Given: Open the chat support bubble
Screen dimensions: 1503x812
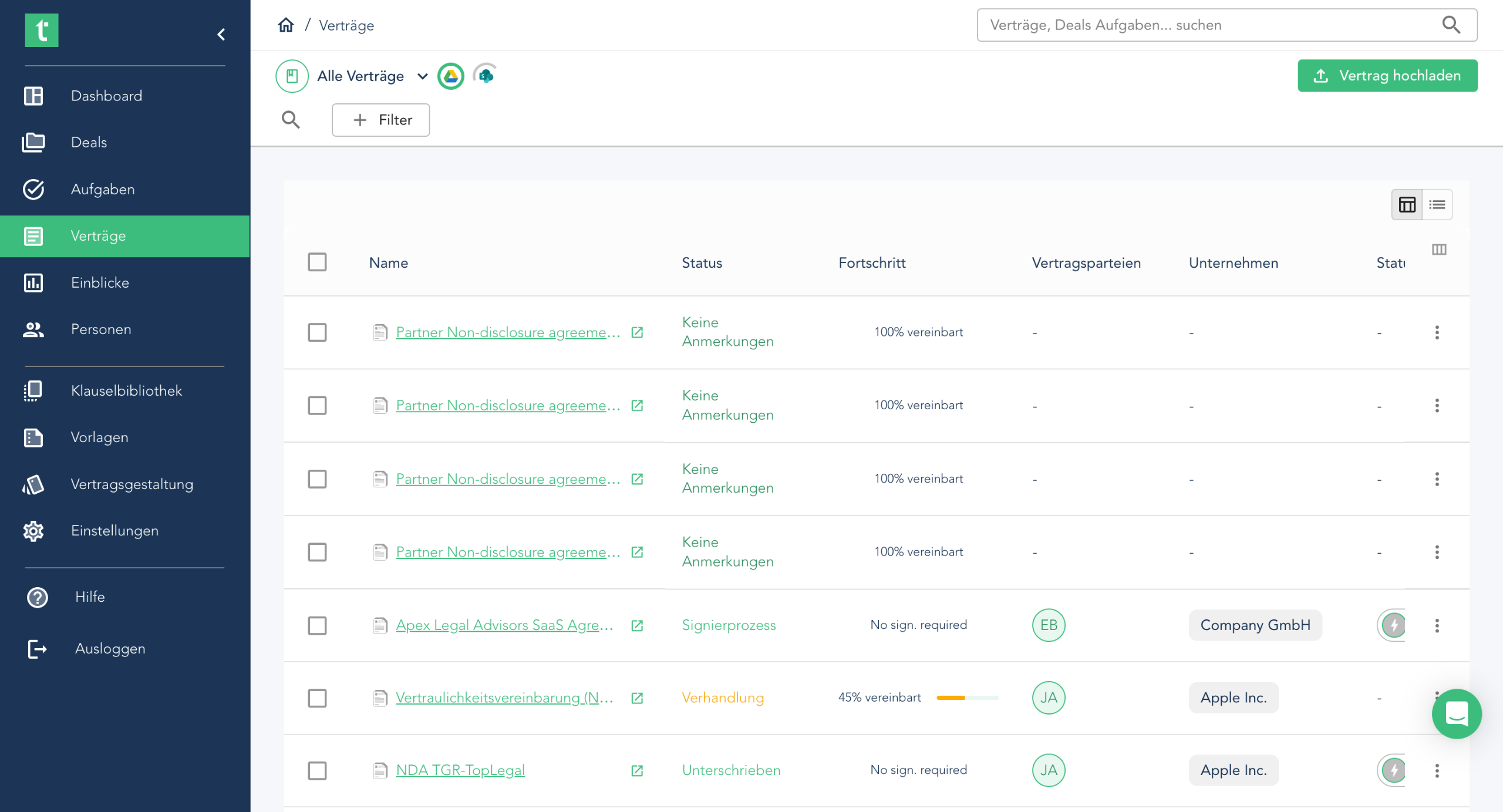Looking at the screenshot, I should click(x=1456, y=713).
